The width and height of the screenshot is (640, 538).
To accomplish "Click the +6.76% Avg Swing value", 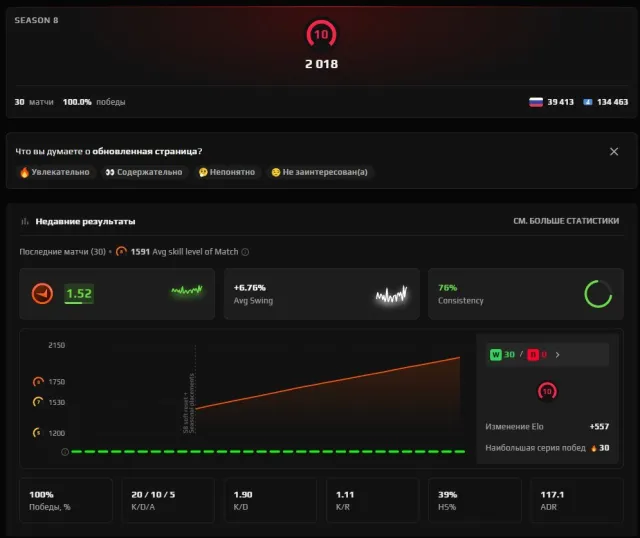I will tap(249, 288).
